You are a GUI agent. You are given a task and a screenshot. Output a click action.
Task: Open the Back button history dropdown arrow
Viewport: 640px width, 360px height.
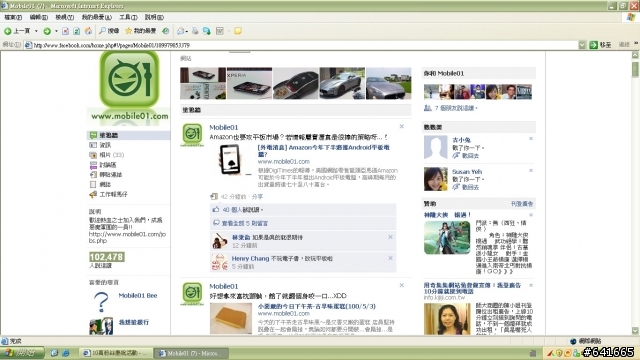36,31
